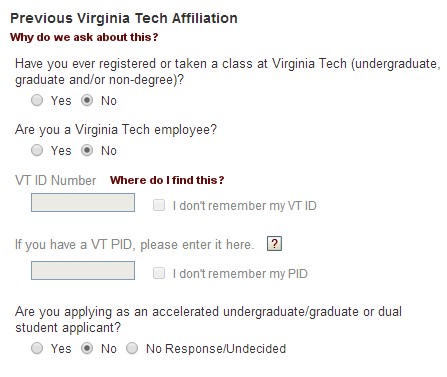447x377 pixels.
Task: Open 'Why do we ask about this?' link
Action: click(84, 37)
